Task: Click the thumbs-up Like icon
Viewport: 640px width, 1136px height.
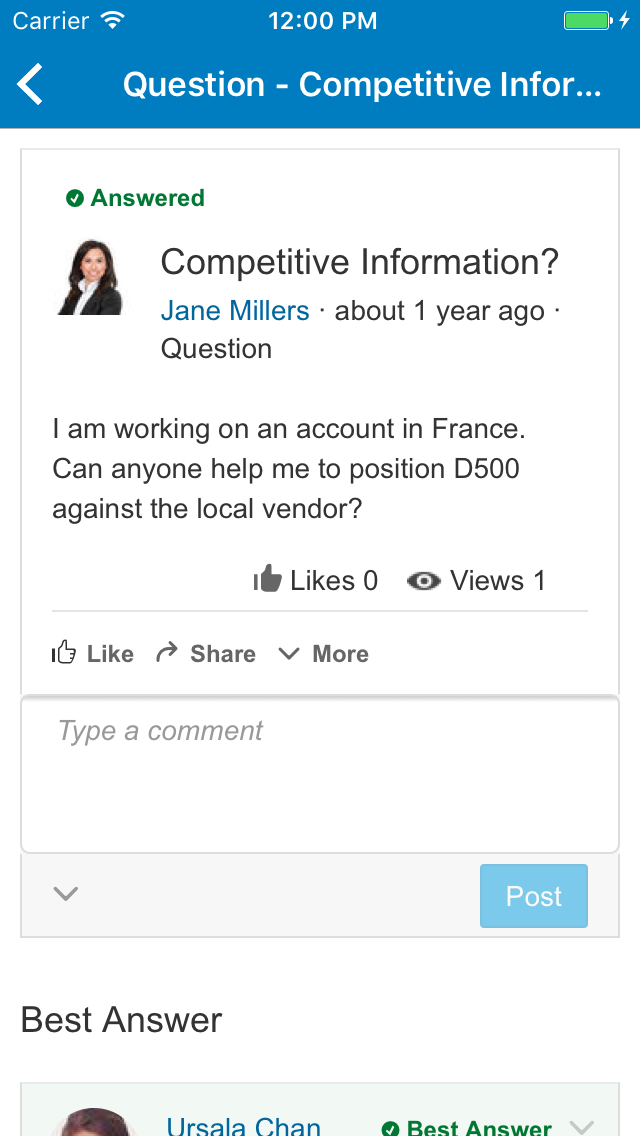Action: pos(64,654)
